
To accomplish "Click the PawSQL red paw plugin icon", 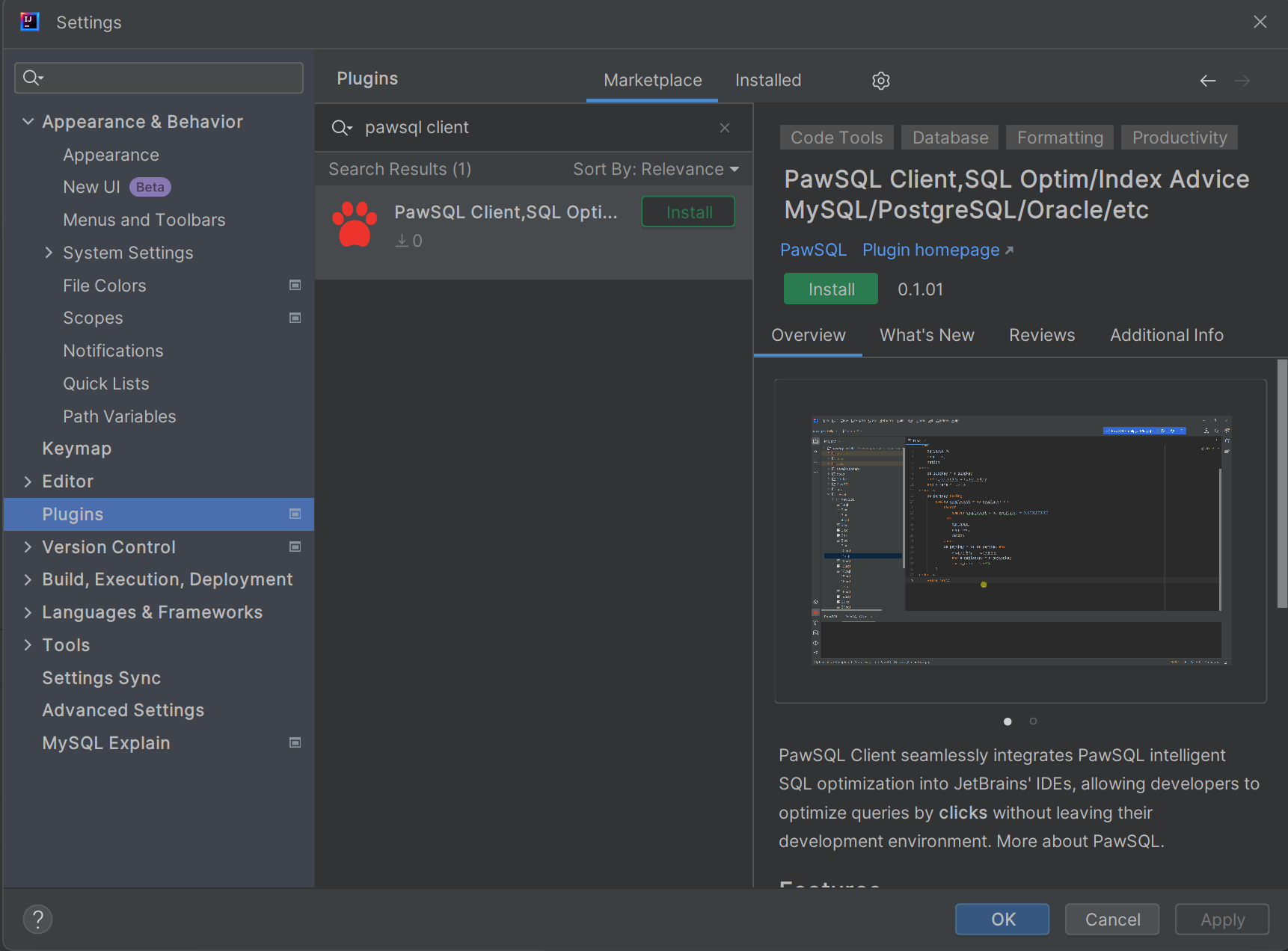I will click(355, 224).
